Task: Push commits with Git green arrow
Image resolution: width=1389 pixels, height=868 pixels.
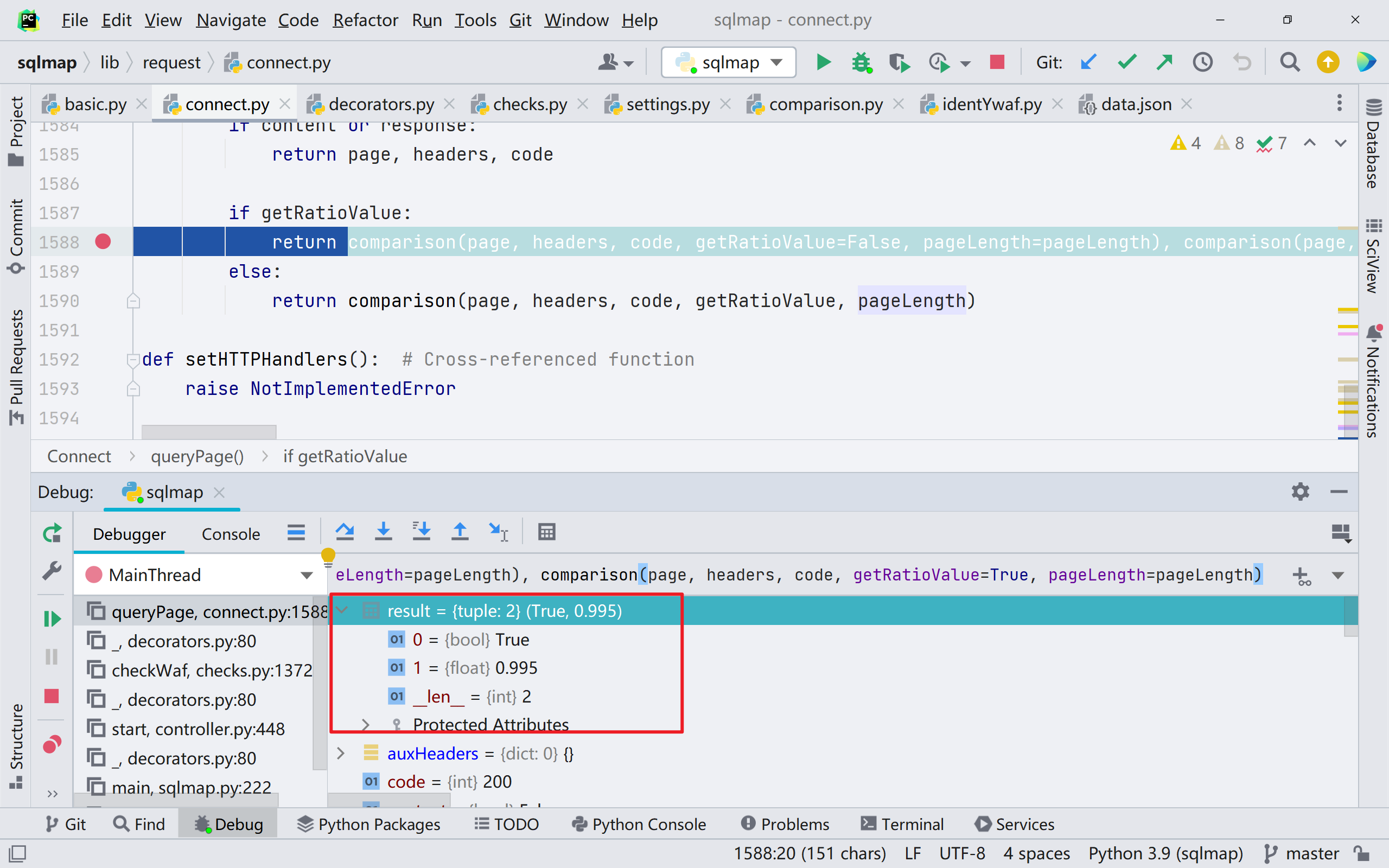Action: point(1164,62)
